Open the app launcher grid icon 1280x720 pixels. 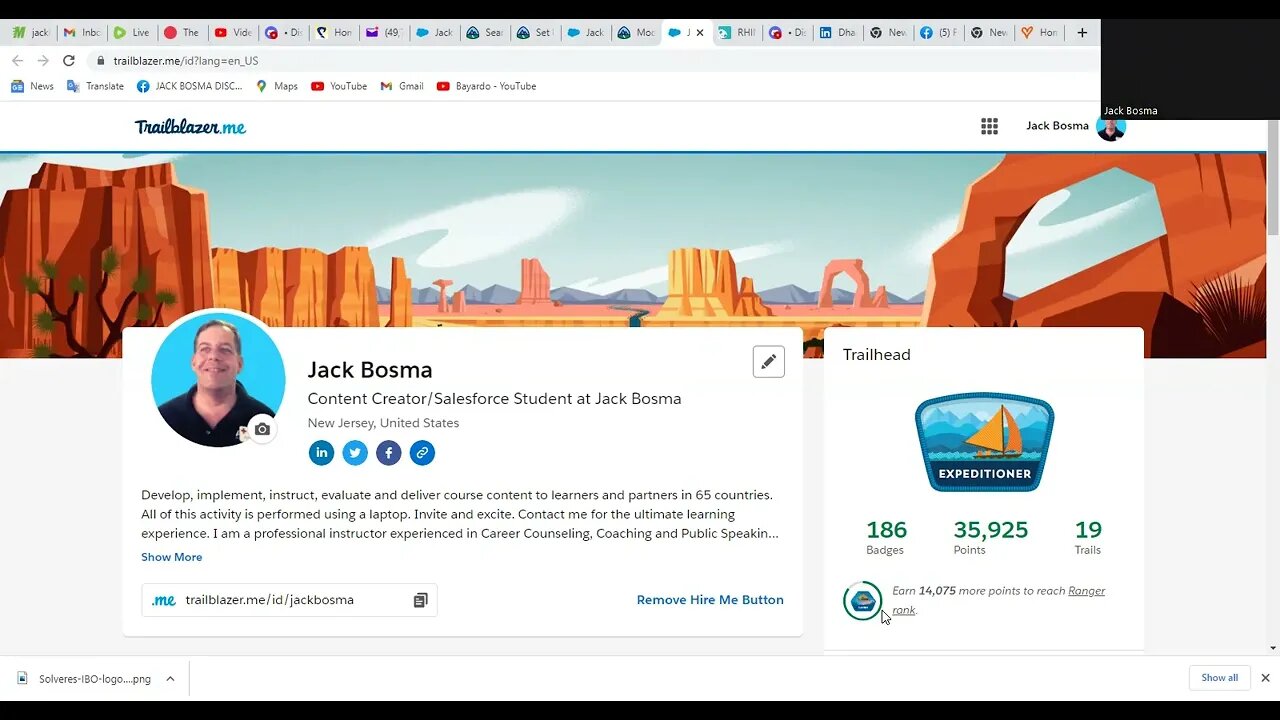pos(989,126)
